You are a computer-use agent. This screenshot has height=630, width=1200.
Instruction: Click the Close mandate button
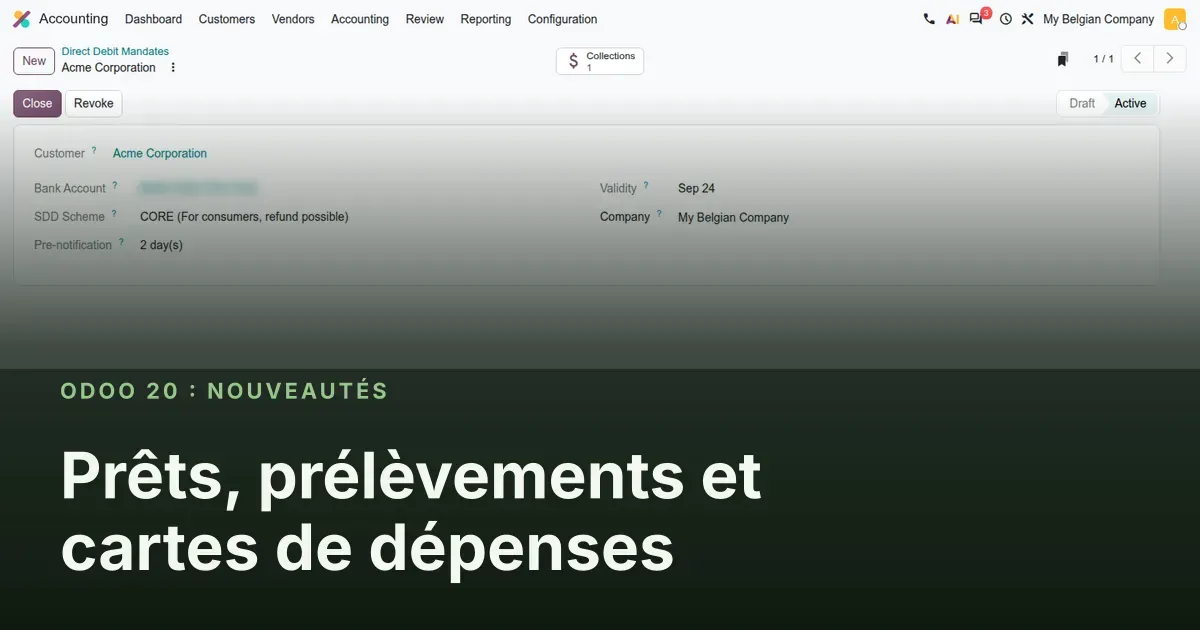pos(37,103)
